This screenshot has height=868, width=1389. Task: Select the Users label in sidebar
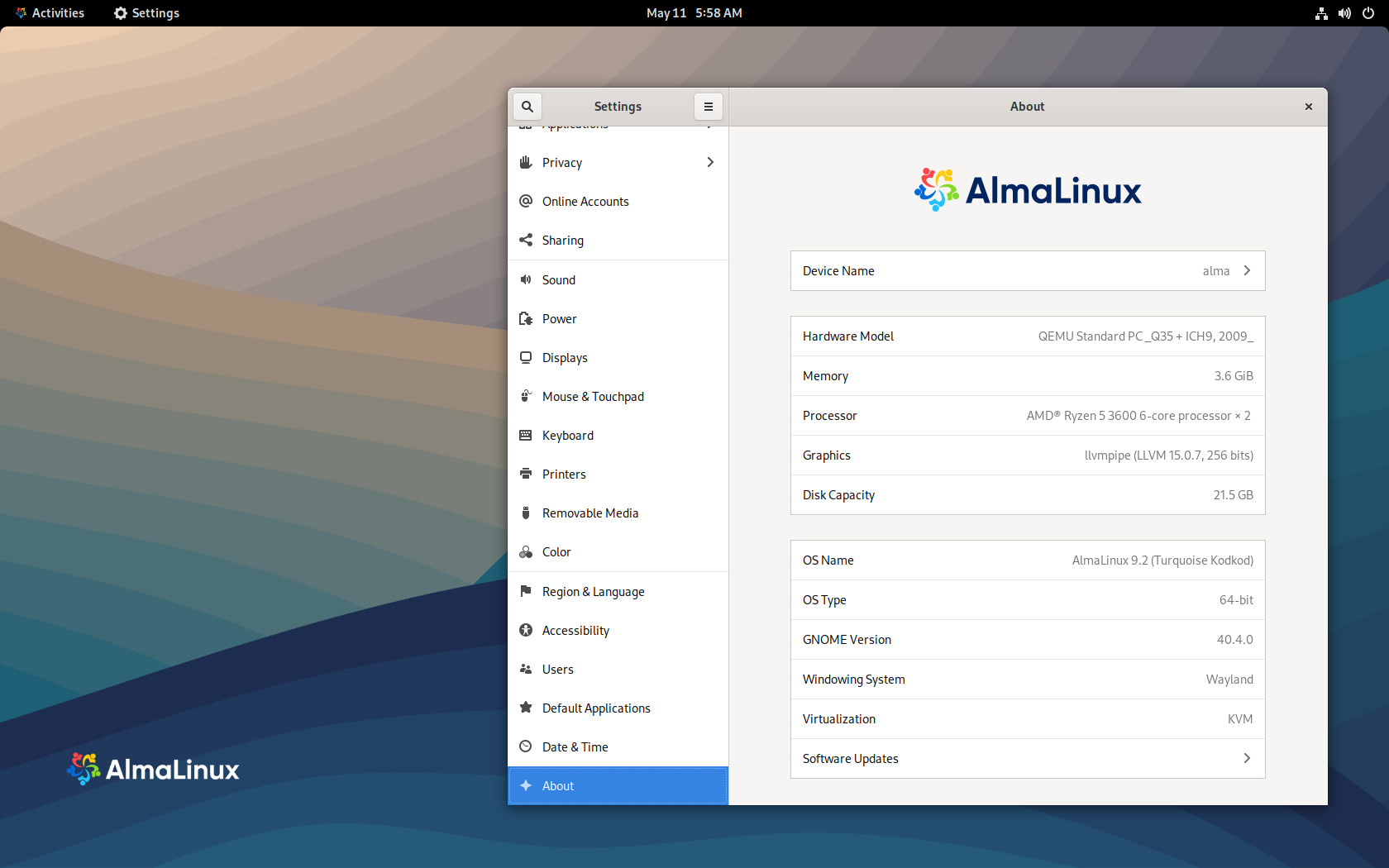[x=557, y=670]
